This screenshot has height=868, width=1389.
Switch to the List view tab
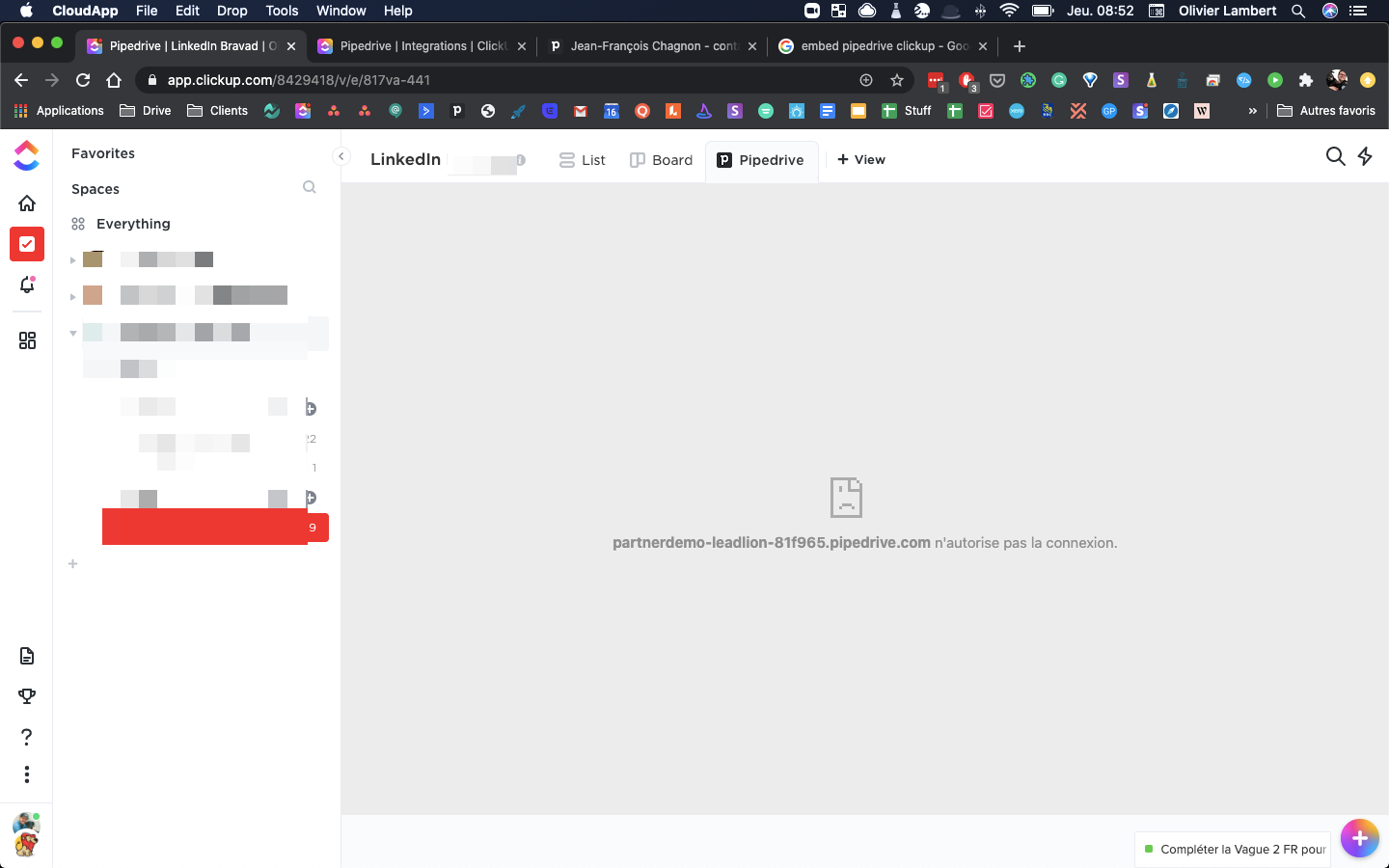click(x=583, y=160)
